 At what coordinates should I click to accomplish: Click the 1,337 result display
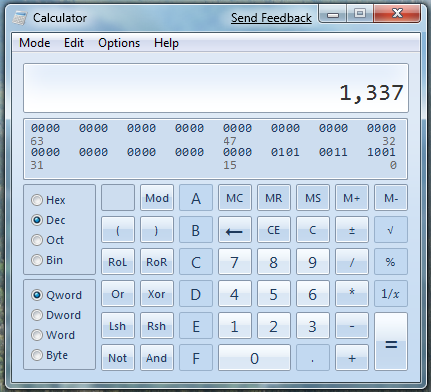tap(216, 88)
